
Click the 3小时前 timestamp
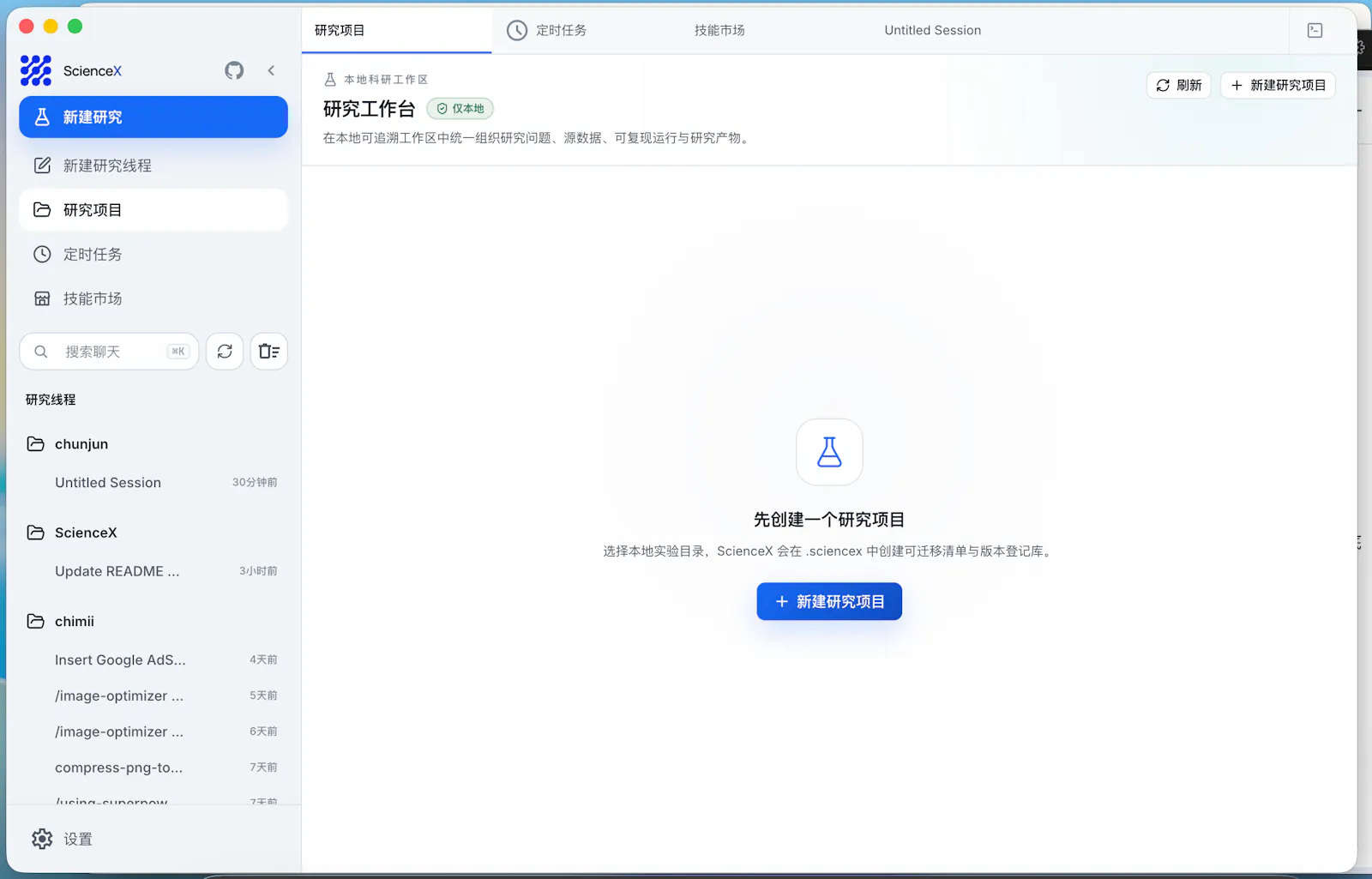click(x=258, y=571)
